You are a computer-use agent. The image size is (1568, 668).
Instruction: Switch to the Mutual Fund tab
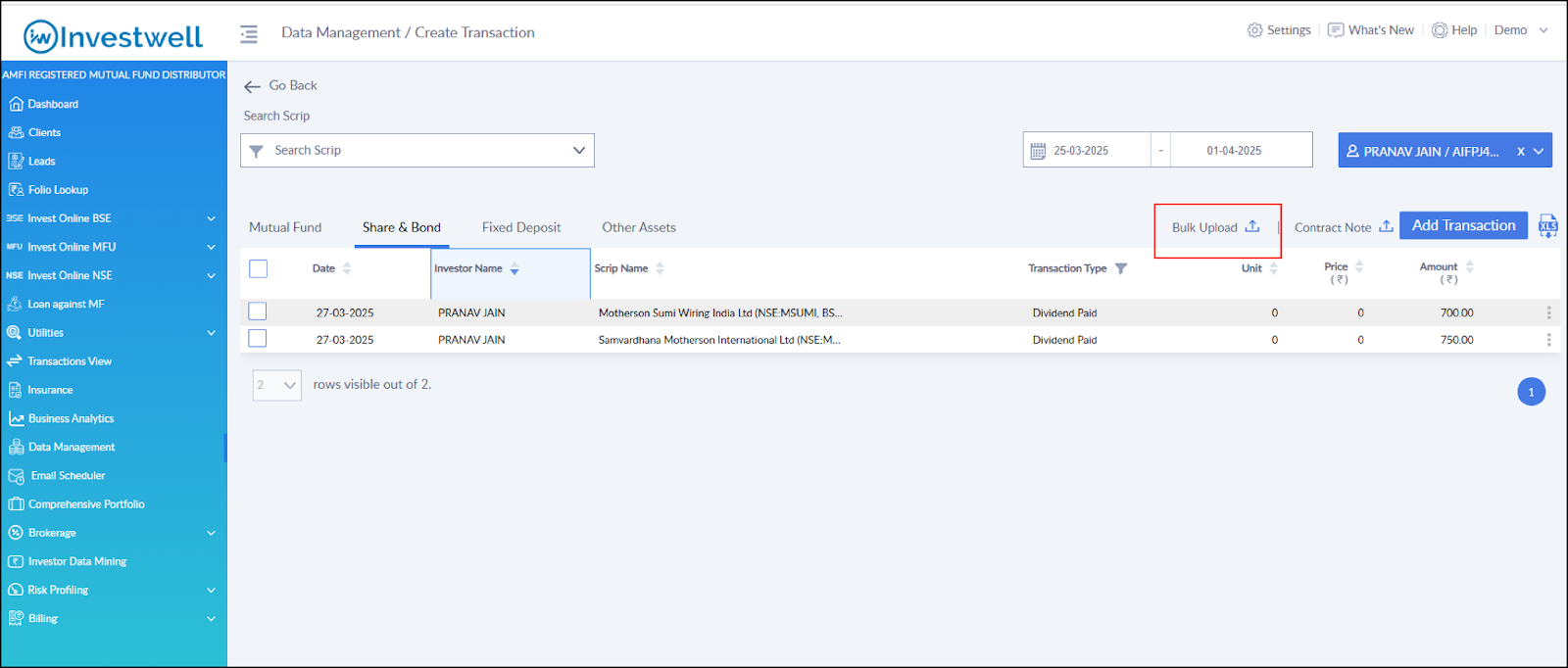tap(285, 227)
